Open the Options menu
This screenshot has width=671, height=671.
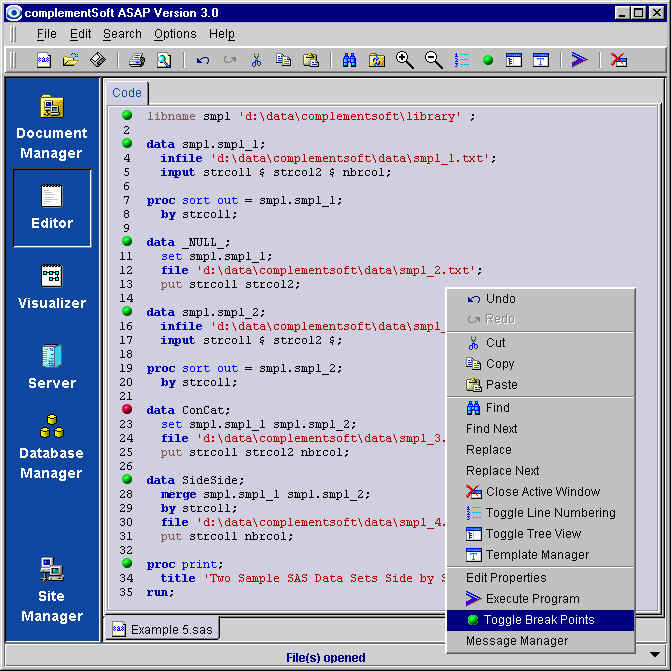[x=175, y=34]
